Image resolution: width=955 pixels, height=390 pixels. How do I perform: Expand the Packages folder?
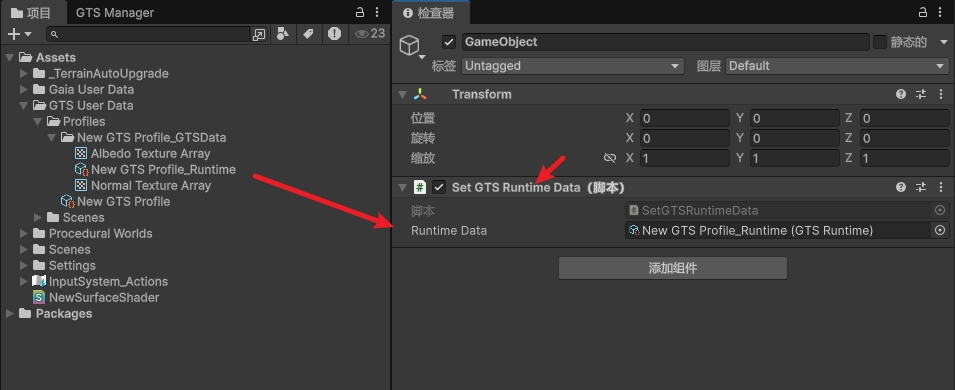(x=10, y=313)
